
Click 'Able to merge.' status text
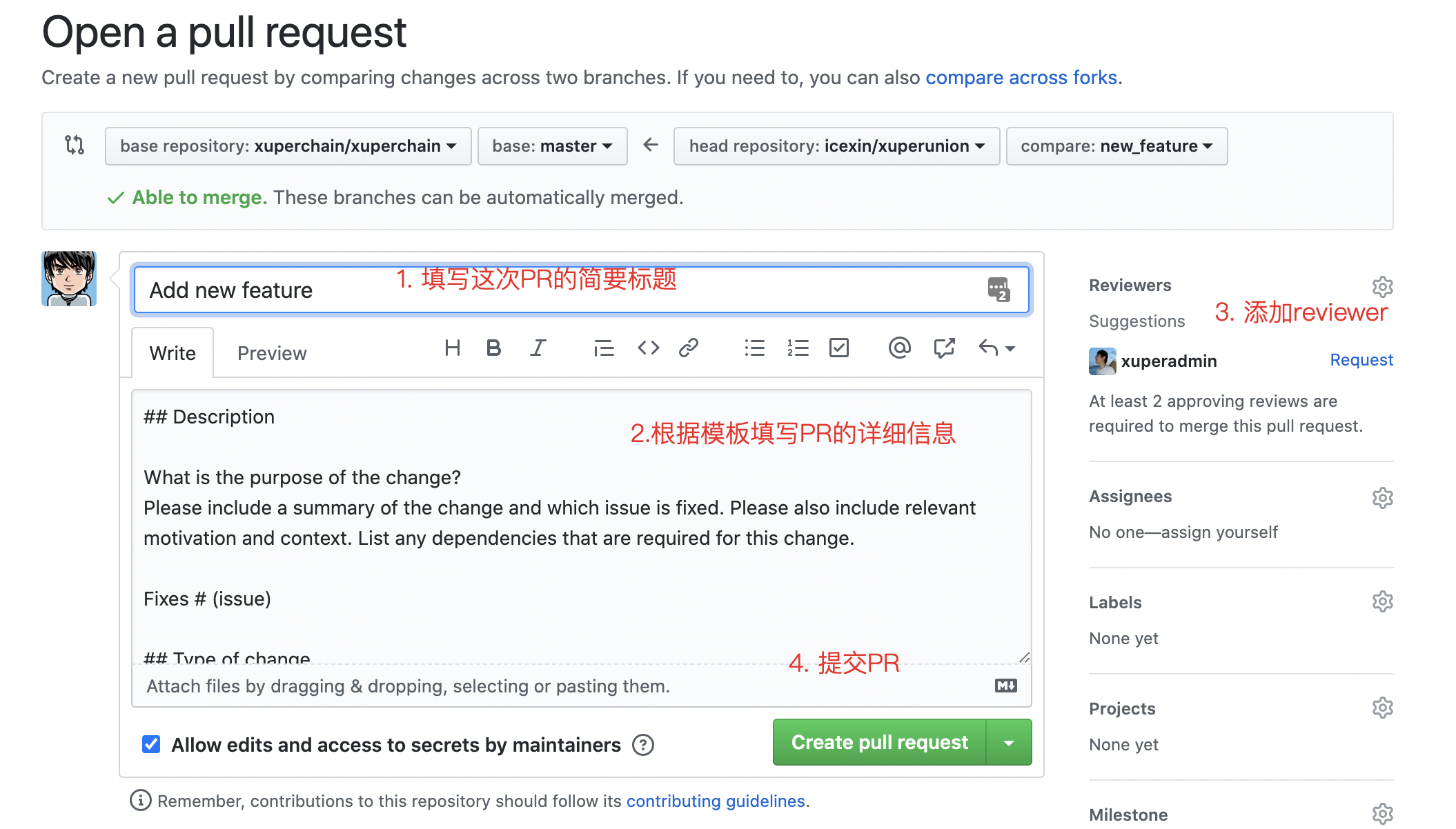[x=199, y=198]
